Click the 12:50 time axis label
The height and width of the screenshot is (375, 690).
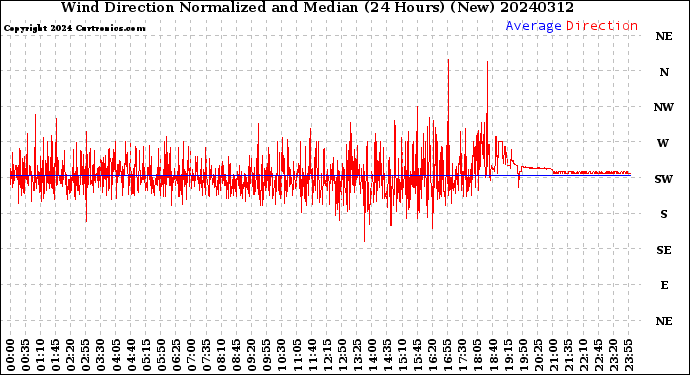click(342, 355)
